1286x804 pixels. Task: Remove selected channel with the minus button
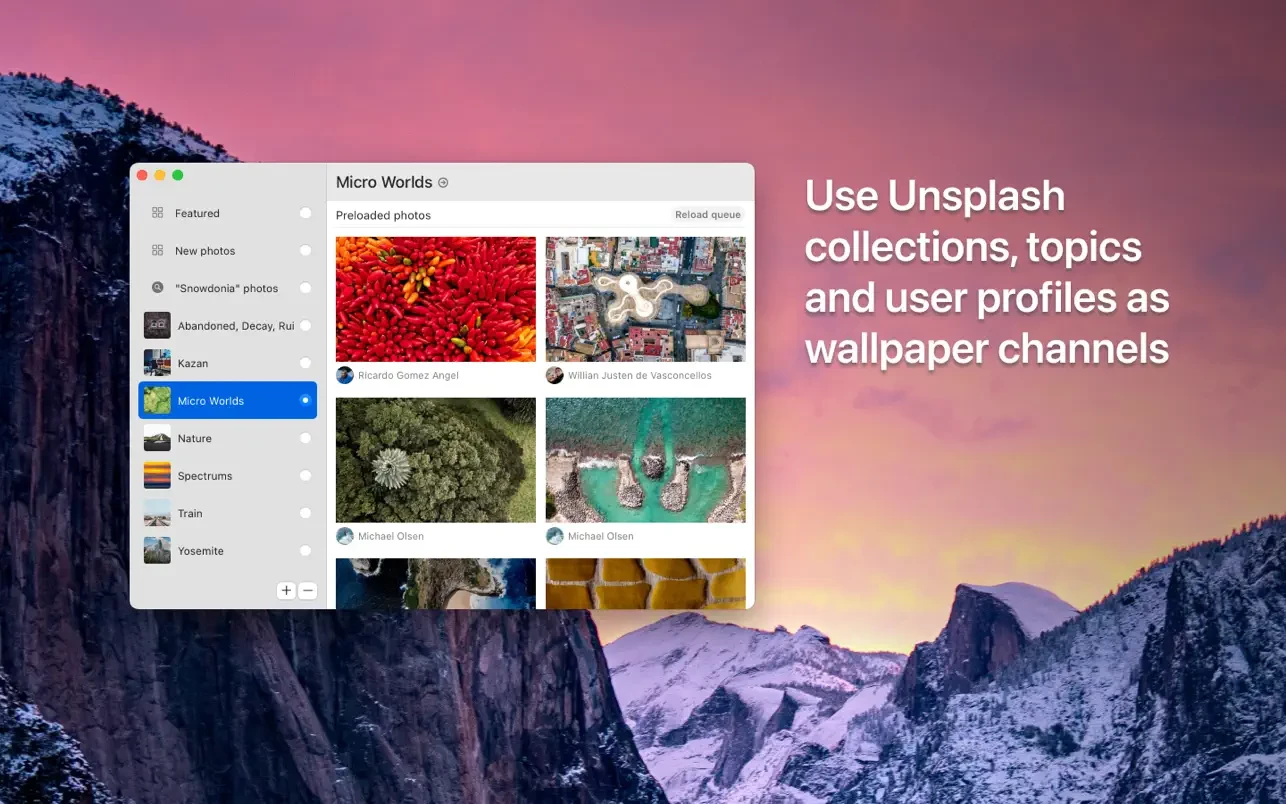click(x=307, y=590)
